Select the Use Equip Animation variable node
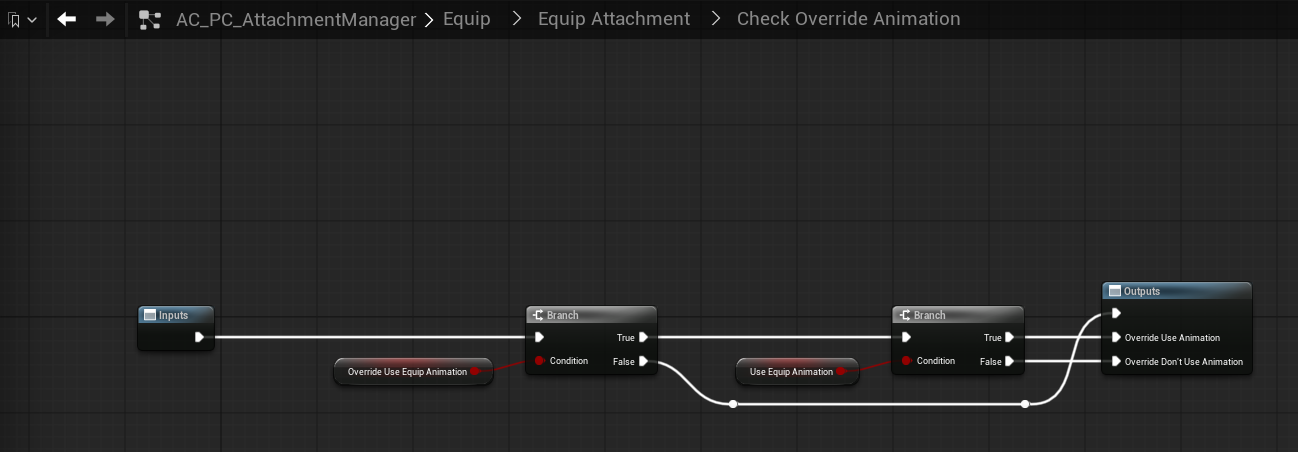The height and width of the screenshot is (452, 1298). [790, 372]
